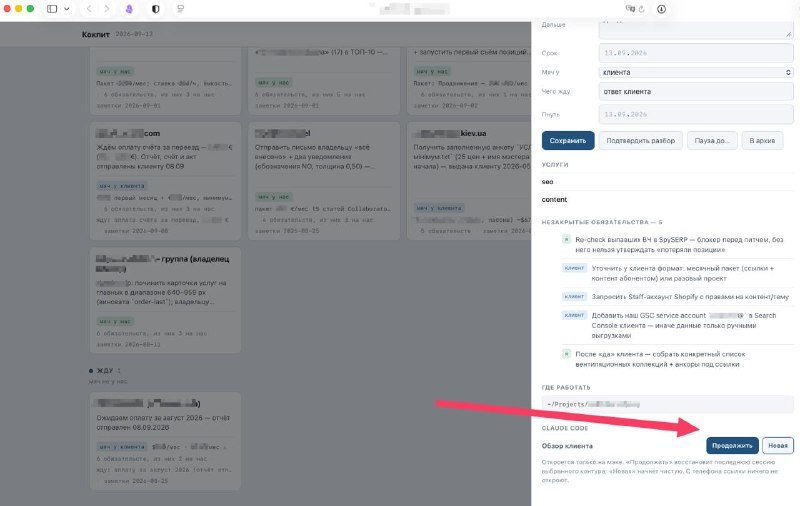Click the translate icon in the address bar

click(x=630, y=9)
